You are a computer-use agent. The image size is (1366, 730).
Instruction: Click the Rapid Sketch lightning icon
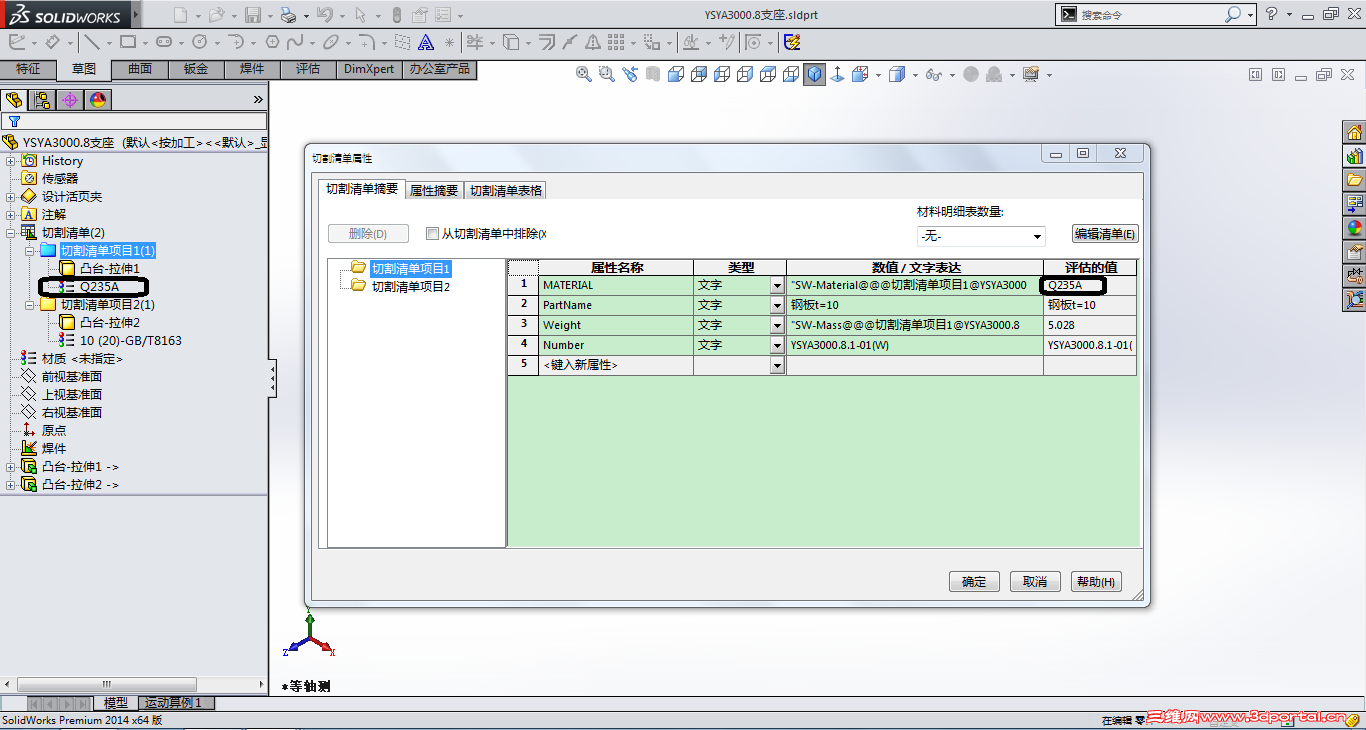792,42
